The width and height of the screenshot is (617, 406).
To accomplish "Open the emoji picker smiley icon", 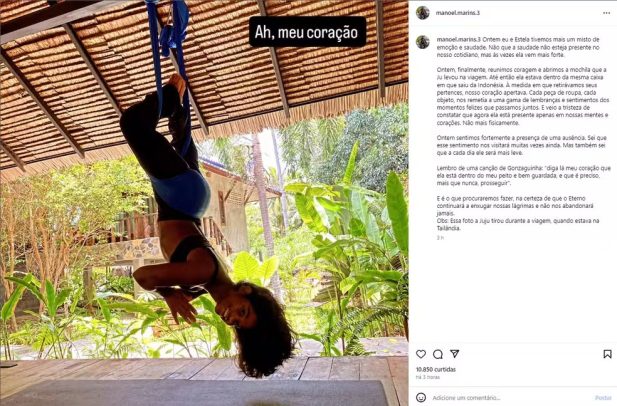I will [x=421, y=397].
